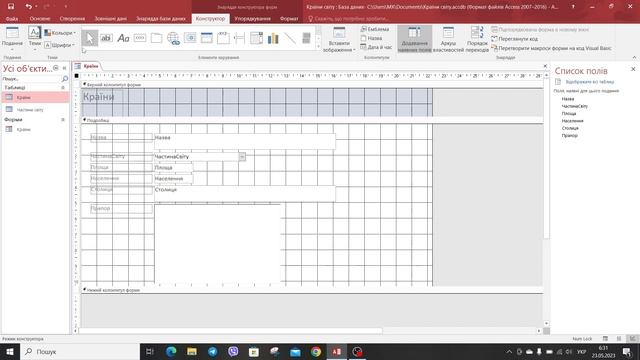Screen dimensions: 640x360
Task: Collapse the Форми group
Action: pyautogui.click(x=63, y=120)
